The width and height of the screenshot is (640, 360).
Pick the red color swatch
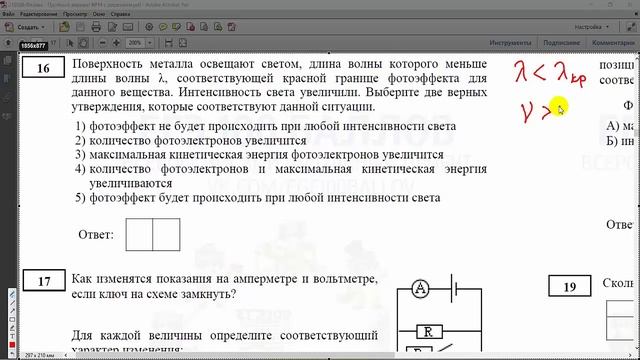click(x=12, y=345)
